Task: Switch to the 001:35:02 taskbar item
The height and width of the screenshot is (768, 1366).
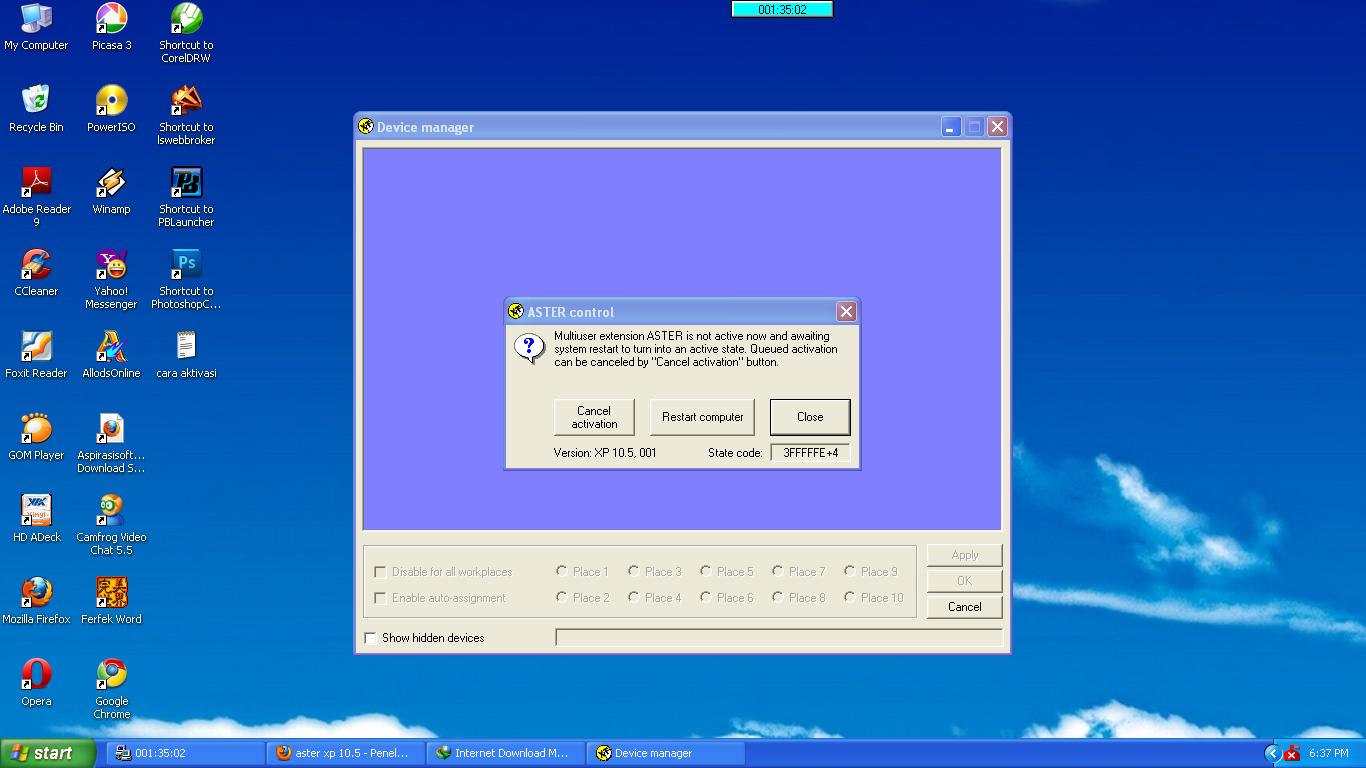Action: (186, 753)
